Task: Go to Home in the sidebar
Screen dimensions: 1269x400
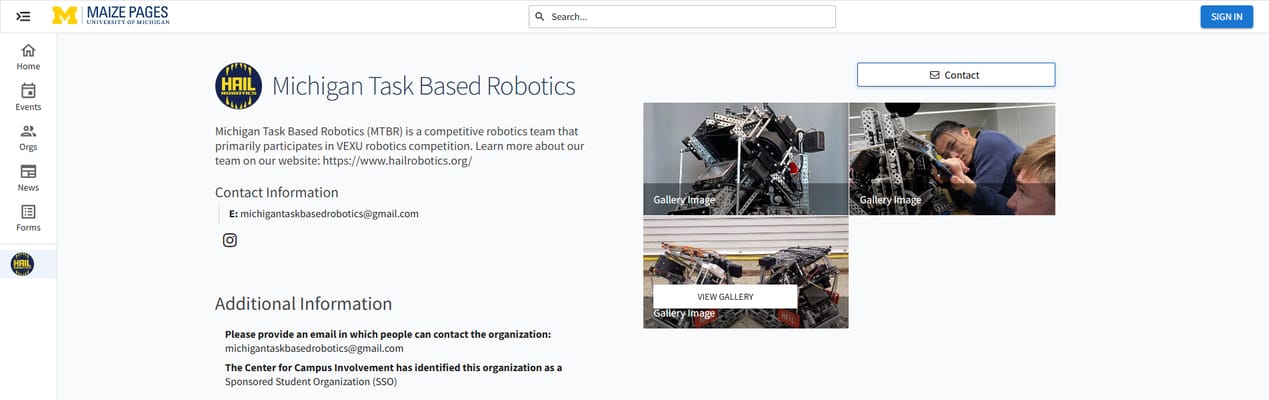Action: tap(28, 57)
